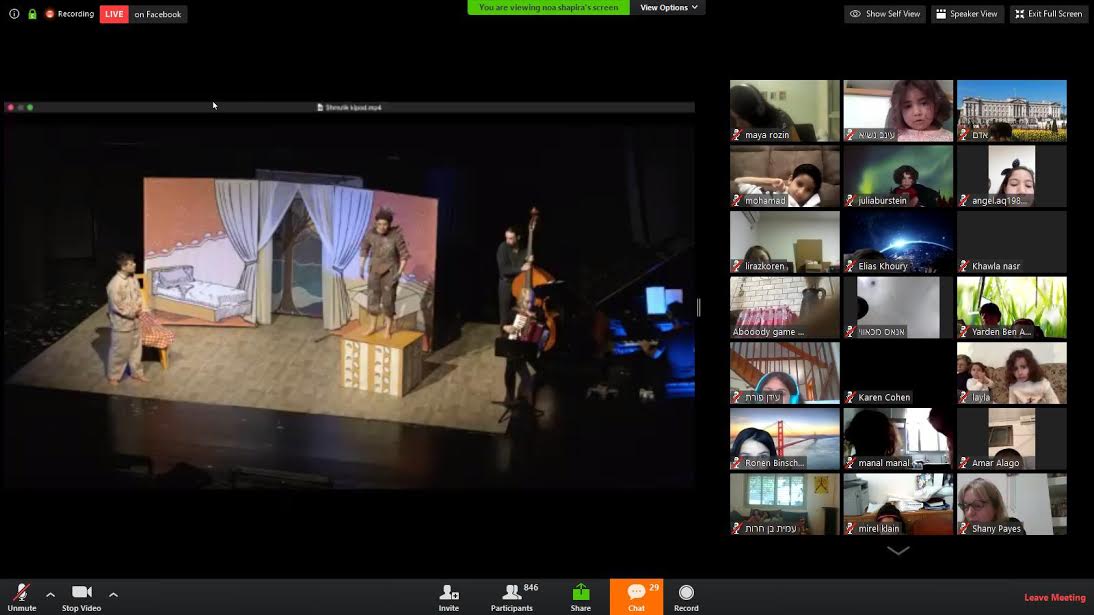Screen dimensions: 1094x615
Task: Toggle Stop Video camera button
Action: [82, 598]
